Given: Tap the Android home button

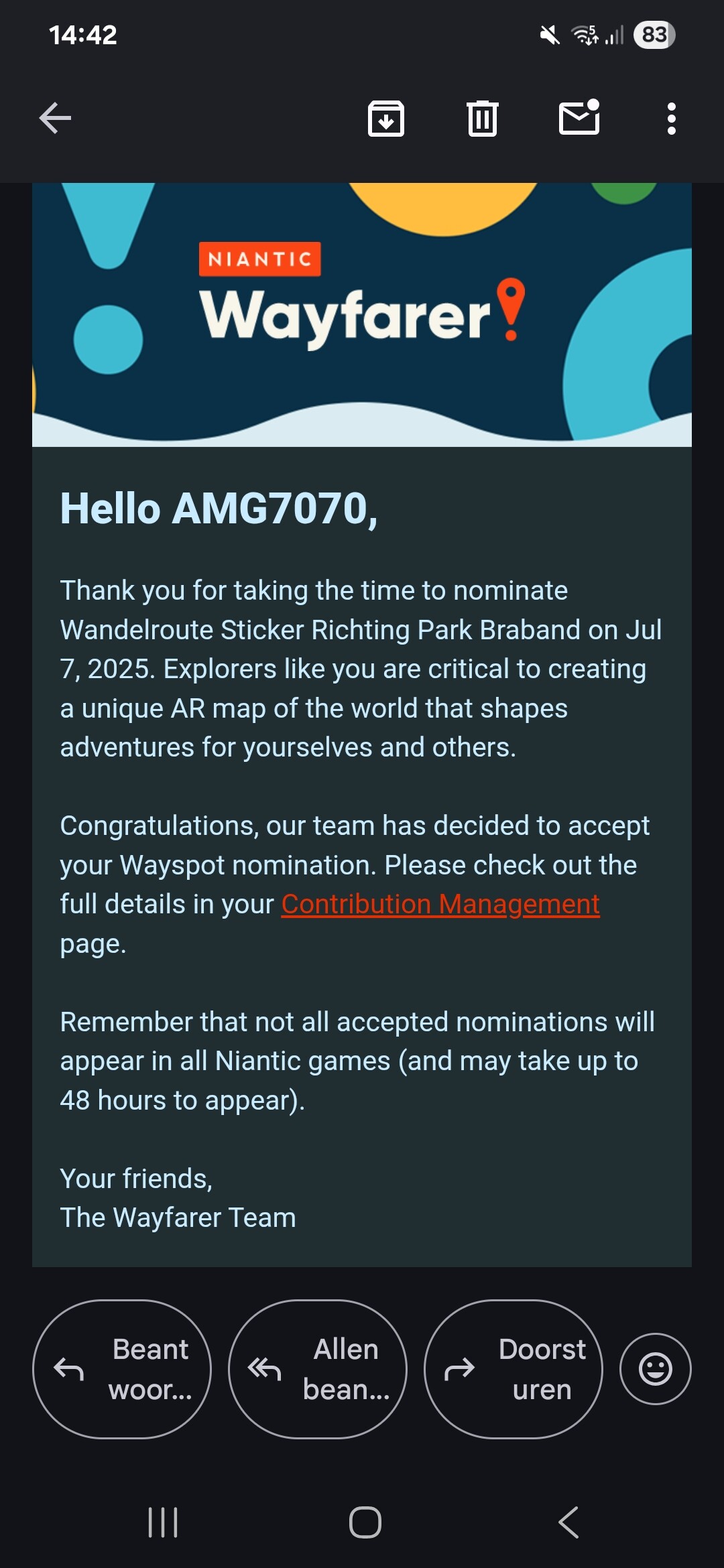Looking at the screenshot, I should point(365,1522).
